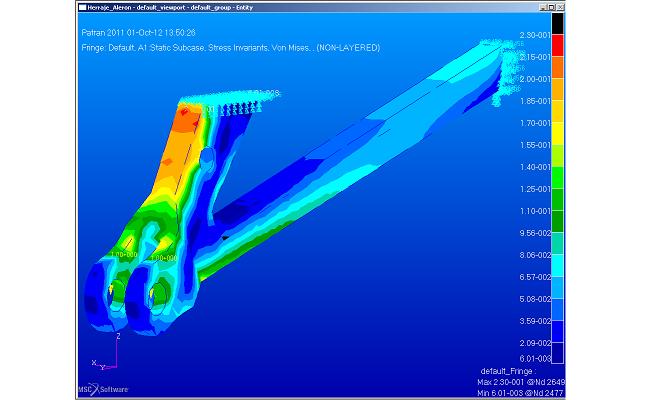
Task: Click the red swatch in the fringe legend
Action: coord(558,45)
